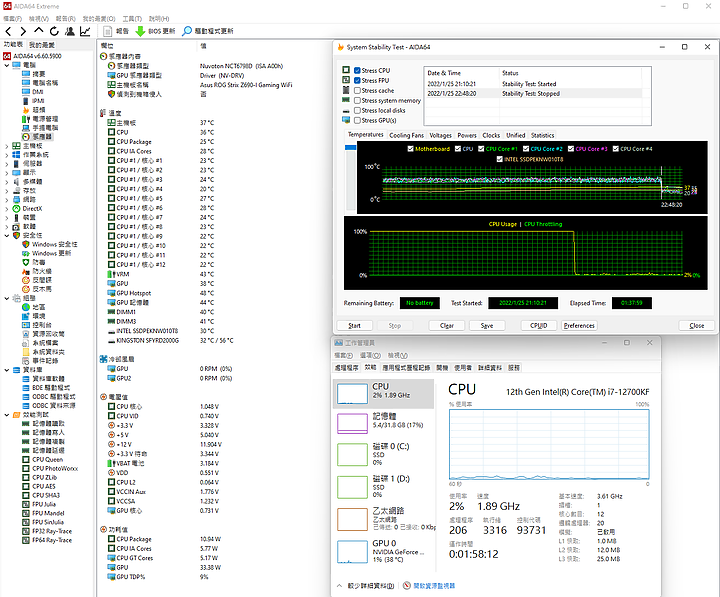Switch to the Cooling Fans tab
This screenshot has height=597, width=720.
coord(406,135)
